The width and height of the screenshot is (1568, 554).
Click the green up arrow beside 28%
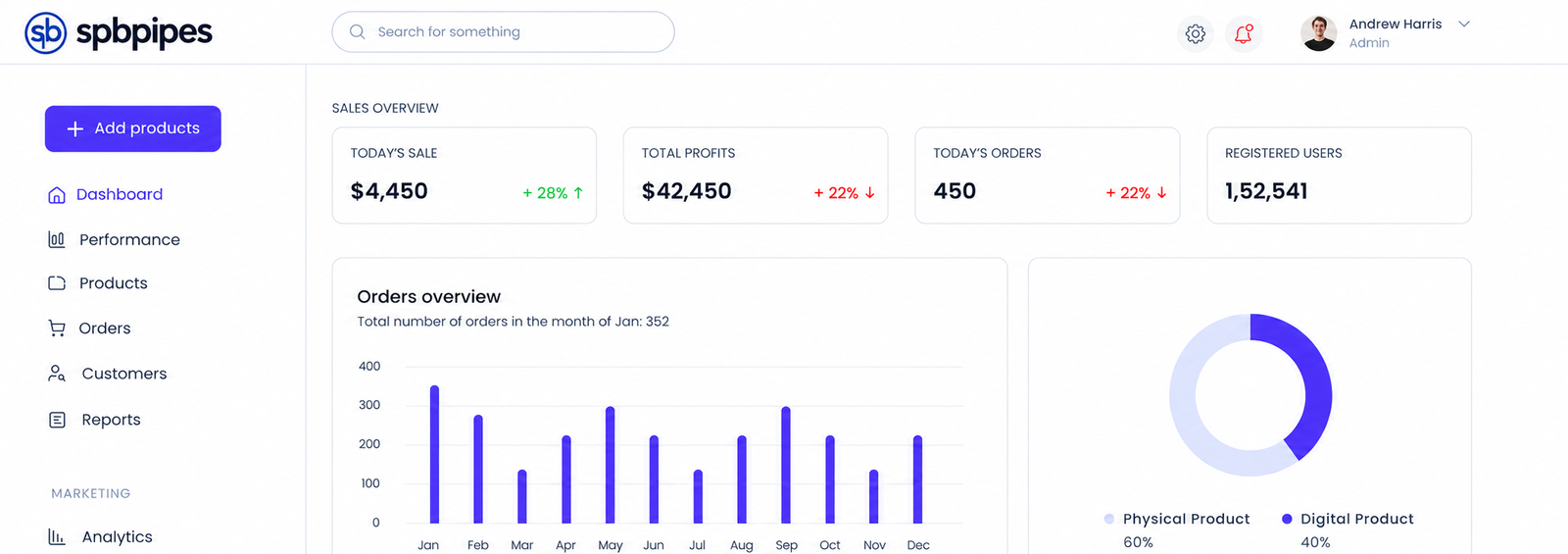pyautogui.click(x=578, y=193)
